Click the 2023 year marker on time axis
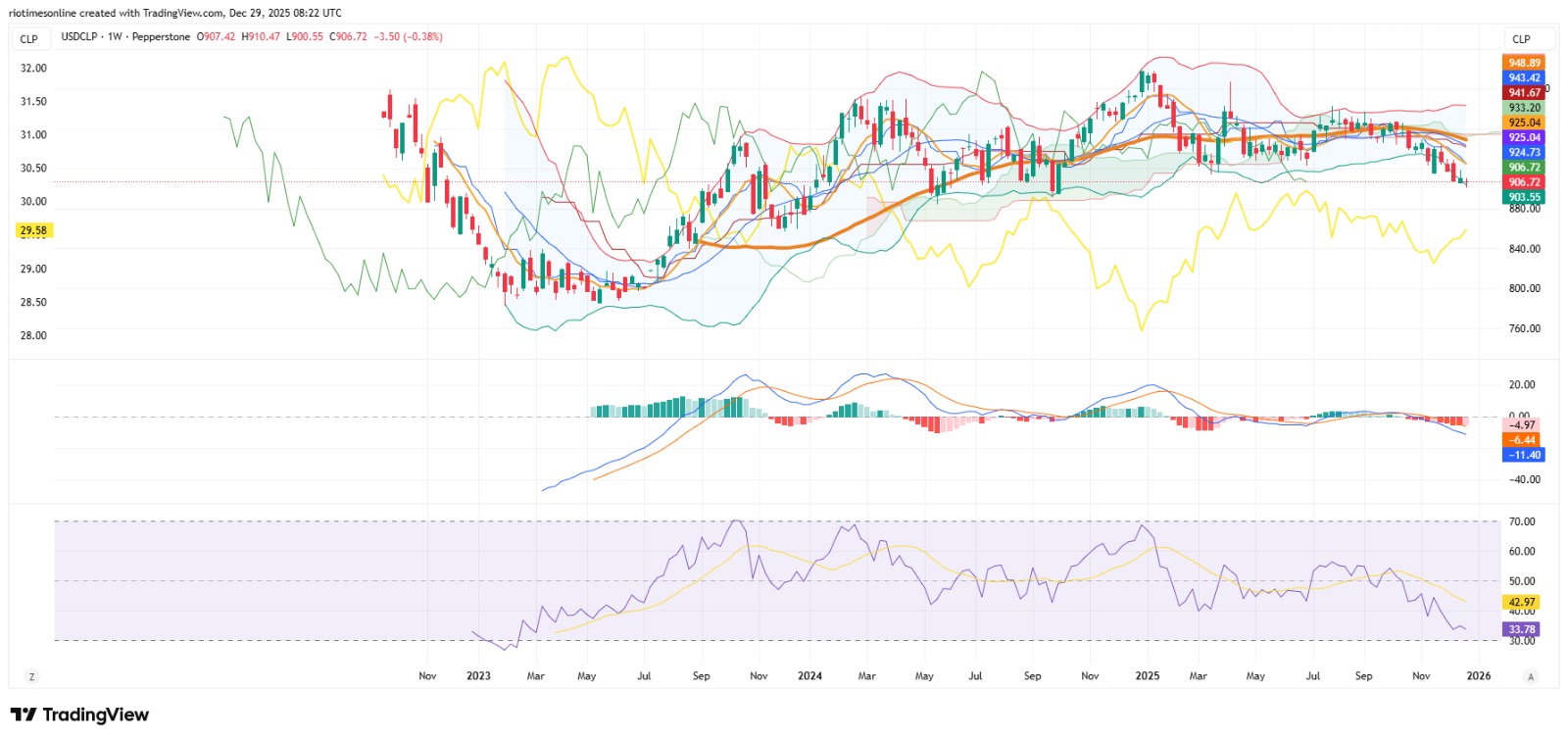1568x741 pixels. 478,676
